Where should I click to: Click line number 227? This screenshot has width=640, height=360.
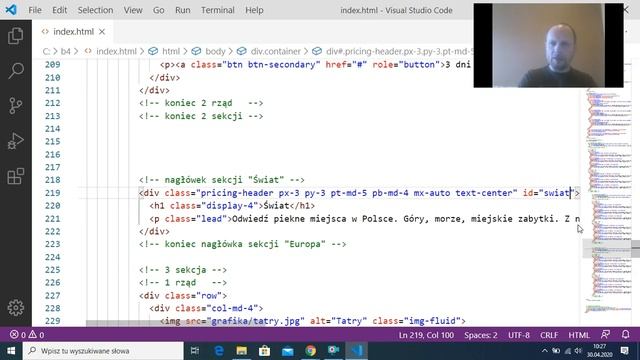(x=53, y=296)
